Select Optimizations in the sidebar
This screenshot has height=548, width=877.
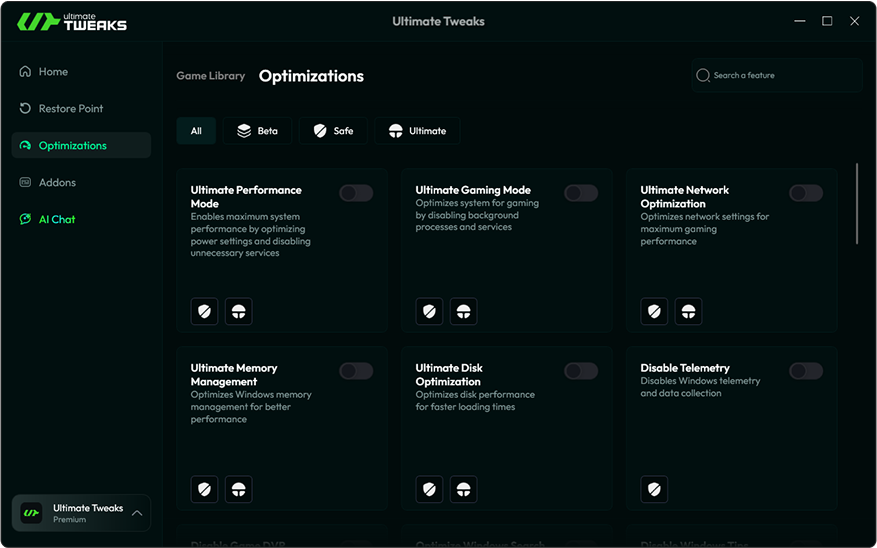pos(81,145)
